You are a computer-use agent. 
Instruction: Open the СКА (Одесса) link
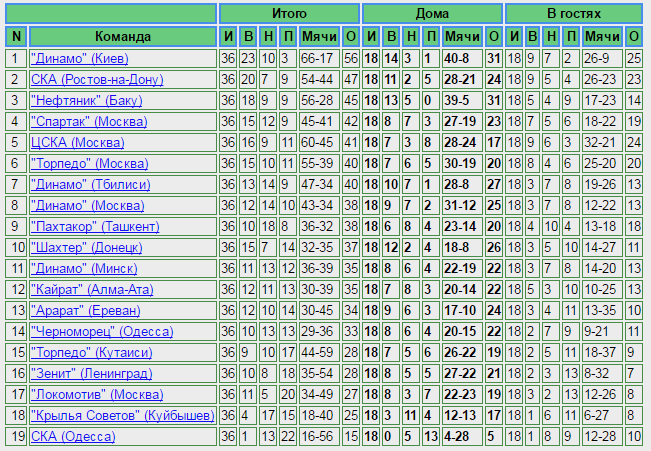tap(73, 436)
